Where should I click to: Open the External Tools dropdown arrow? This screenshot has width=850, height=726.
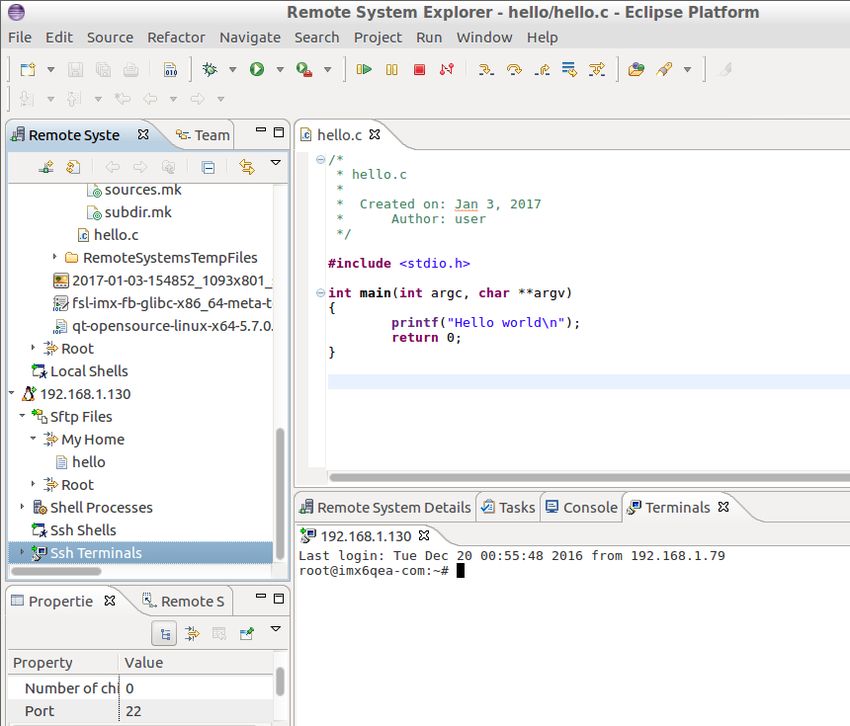pyautogui.click(x=327, y=69)
